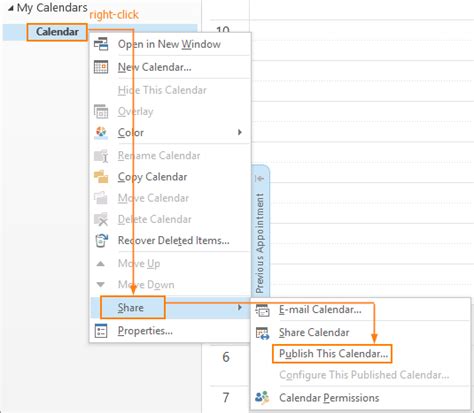This screenshot has height=413, width=474.
Task: Choose Recover Deleted Items... entry
Action: pos(174,240)
